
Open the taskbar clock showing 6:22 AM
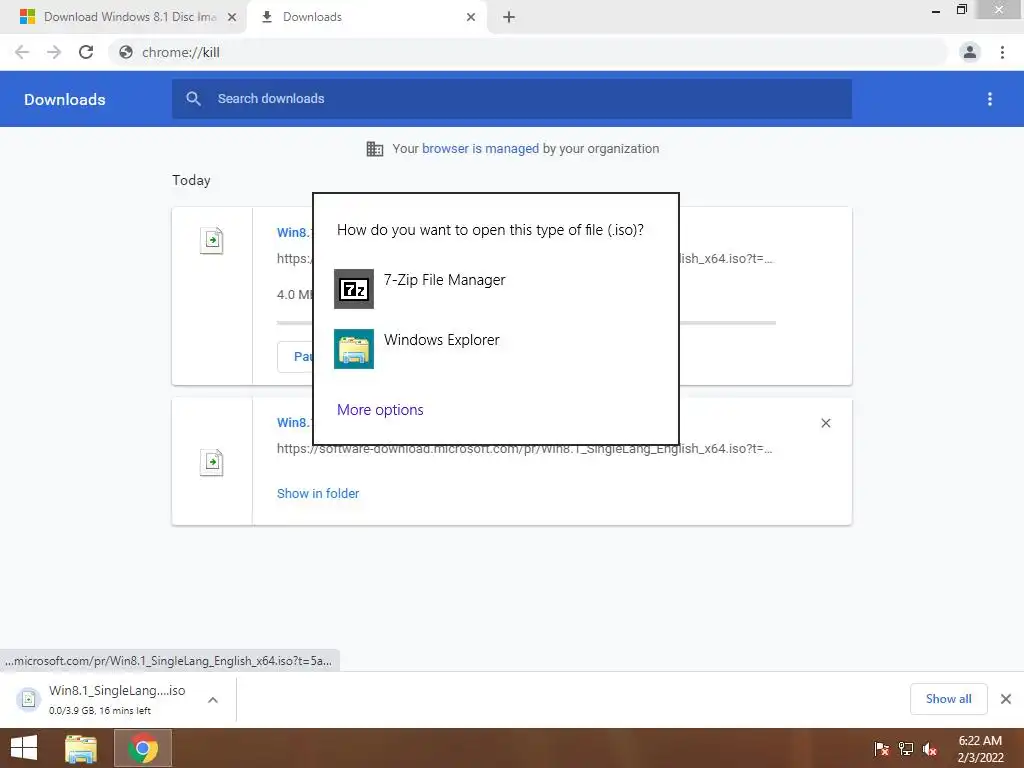pyautogui.click(x=980, y=749)
